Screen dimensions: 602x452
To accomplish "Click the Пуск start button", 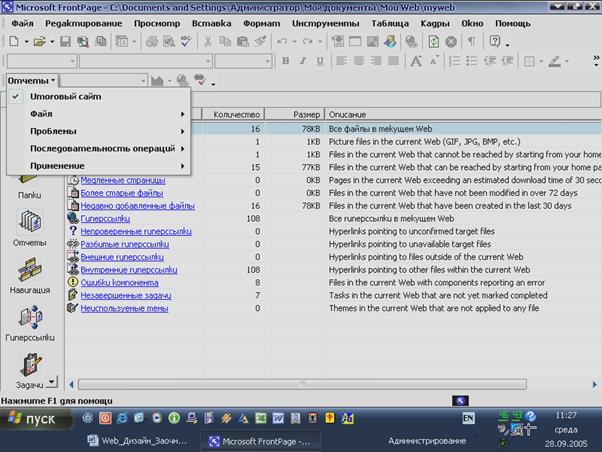I will coord(35,419).
